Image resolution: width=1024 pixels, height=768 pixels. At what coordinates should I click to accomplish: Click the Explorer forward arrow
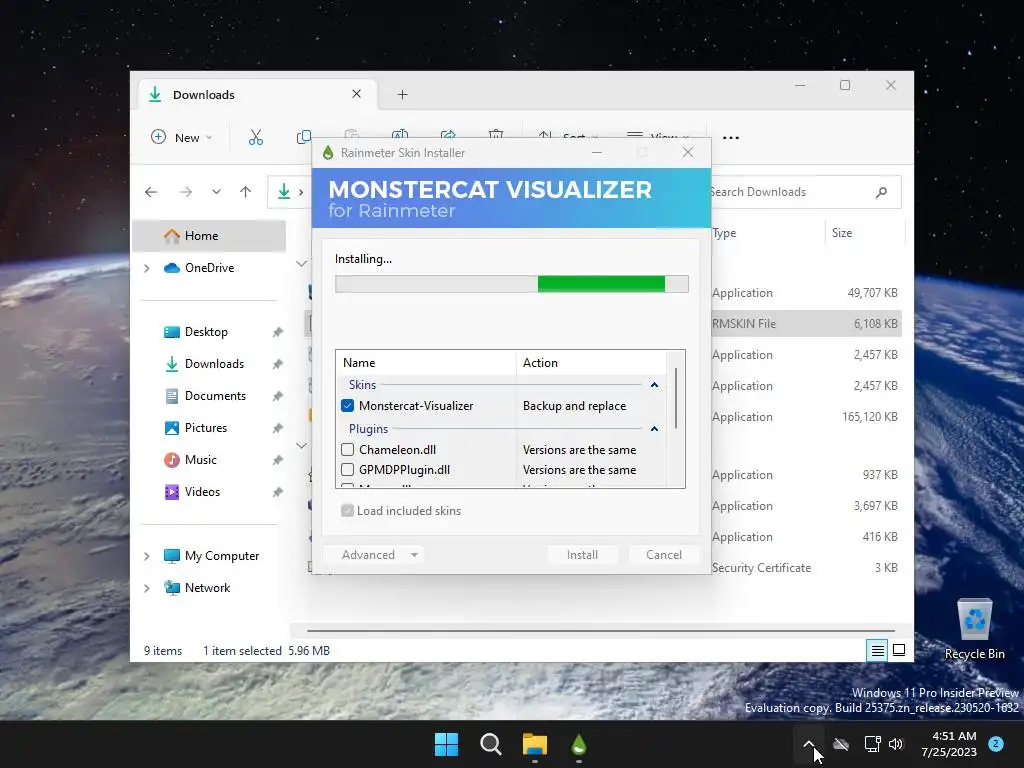185,192
